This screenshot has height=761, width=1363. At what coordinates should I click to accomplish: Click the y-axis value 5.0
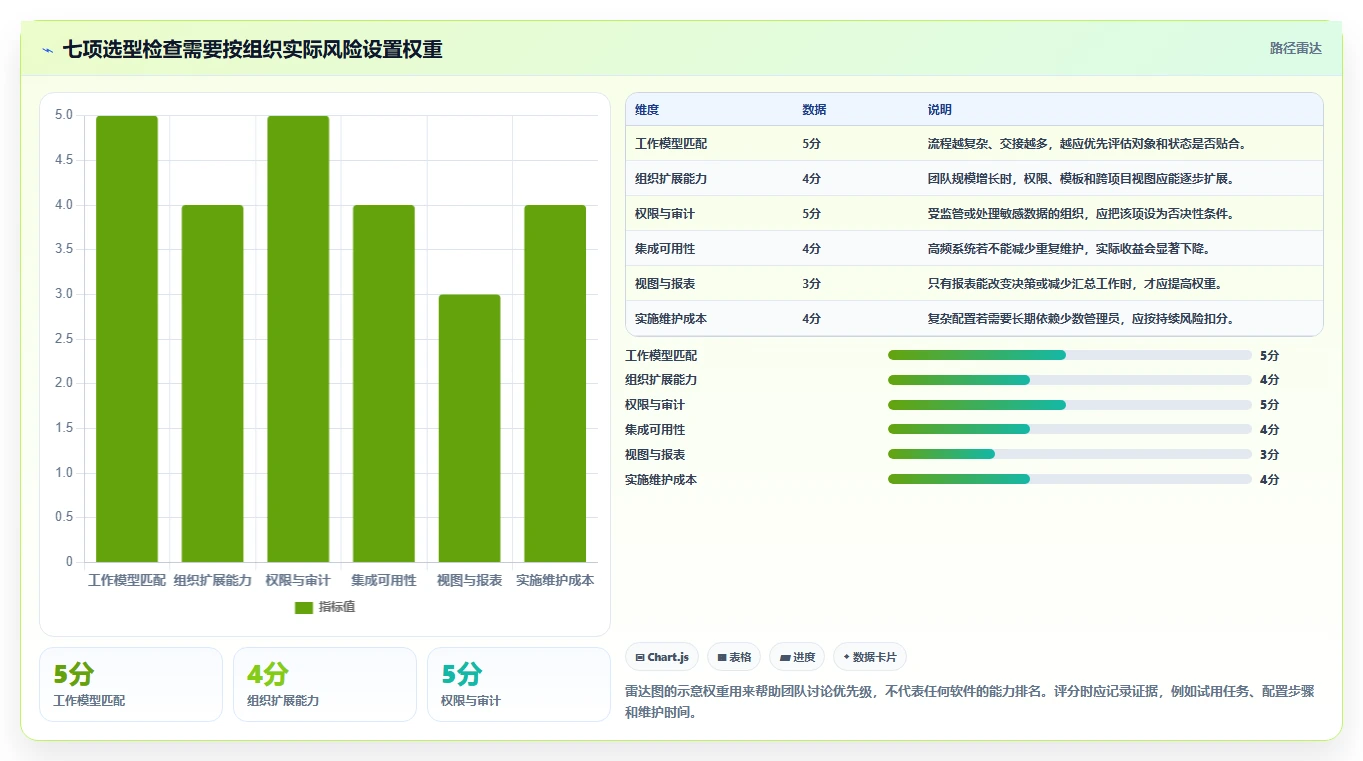(x=64, y=115)
